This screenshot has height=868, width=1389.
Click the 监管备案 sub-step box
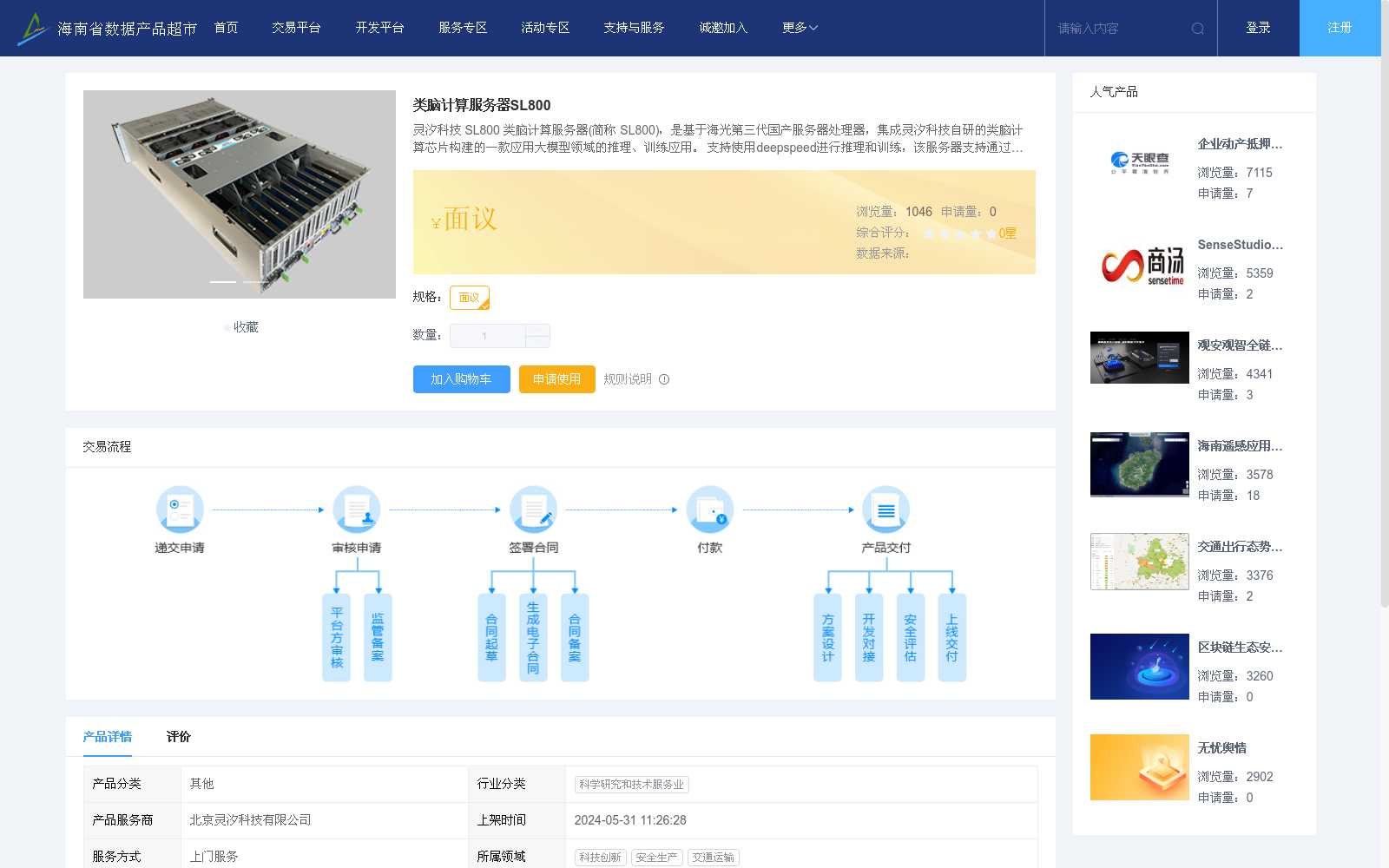tap(378, 637)
